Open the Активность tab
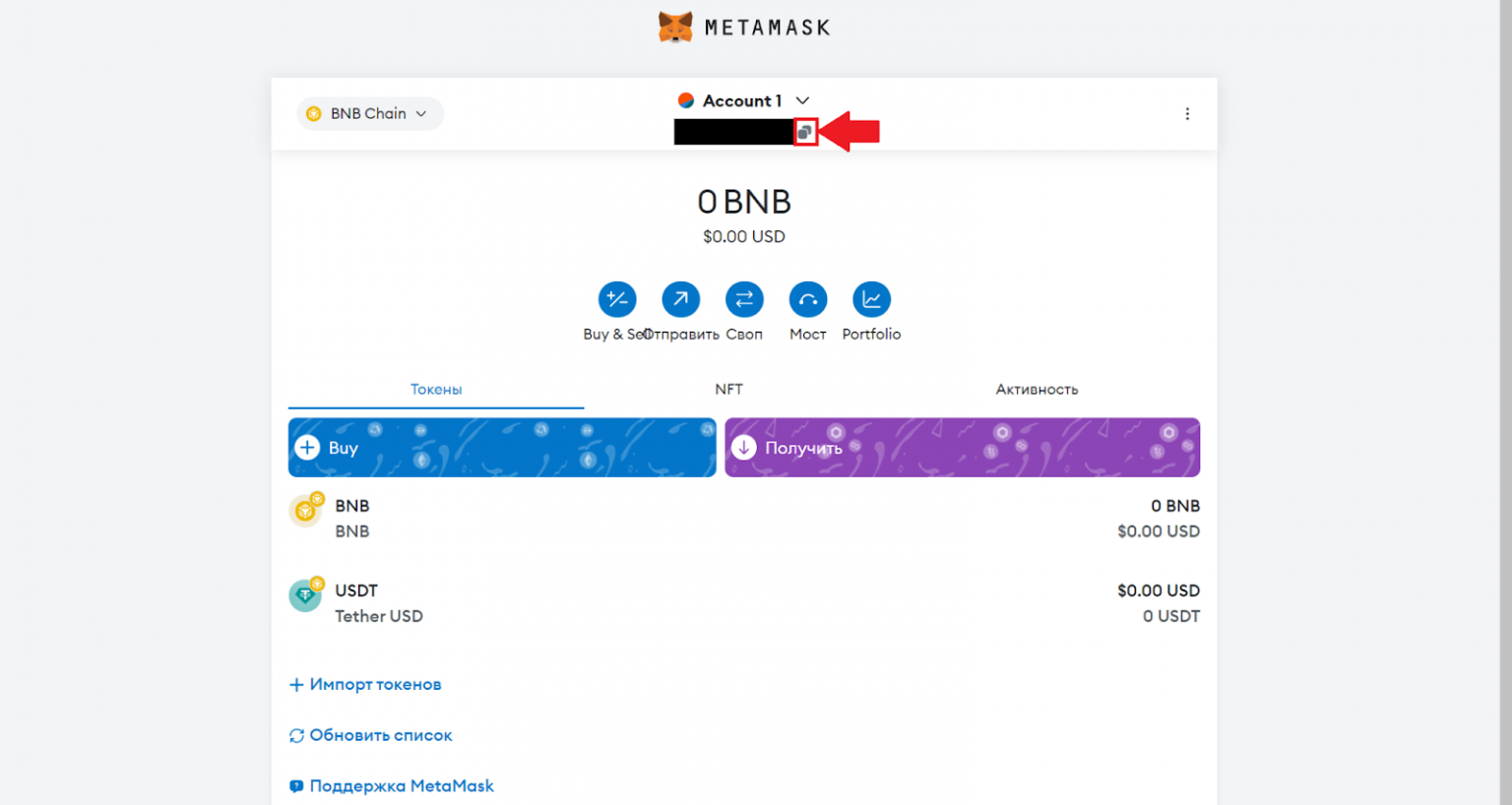The width and height of the screenshot is (1512, 805). pos(1037,389)
